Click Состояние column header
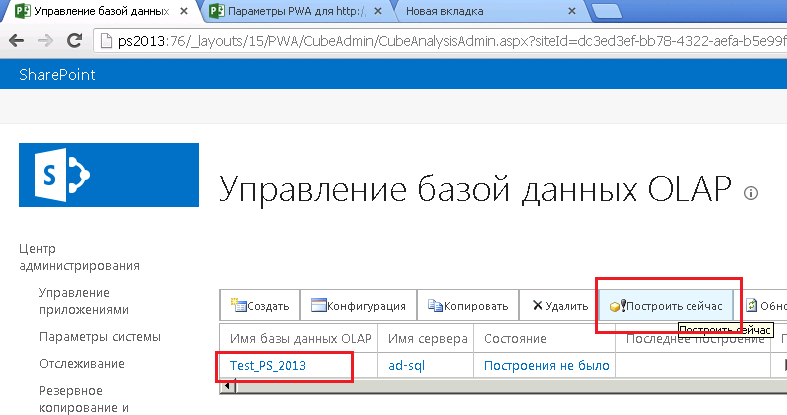Image resolution: width=787 pixels, height=415 pixels. tap(515, 339)
